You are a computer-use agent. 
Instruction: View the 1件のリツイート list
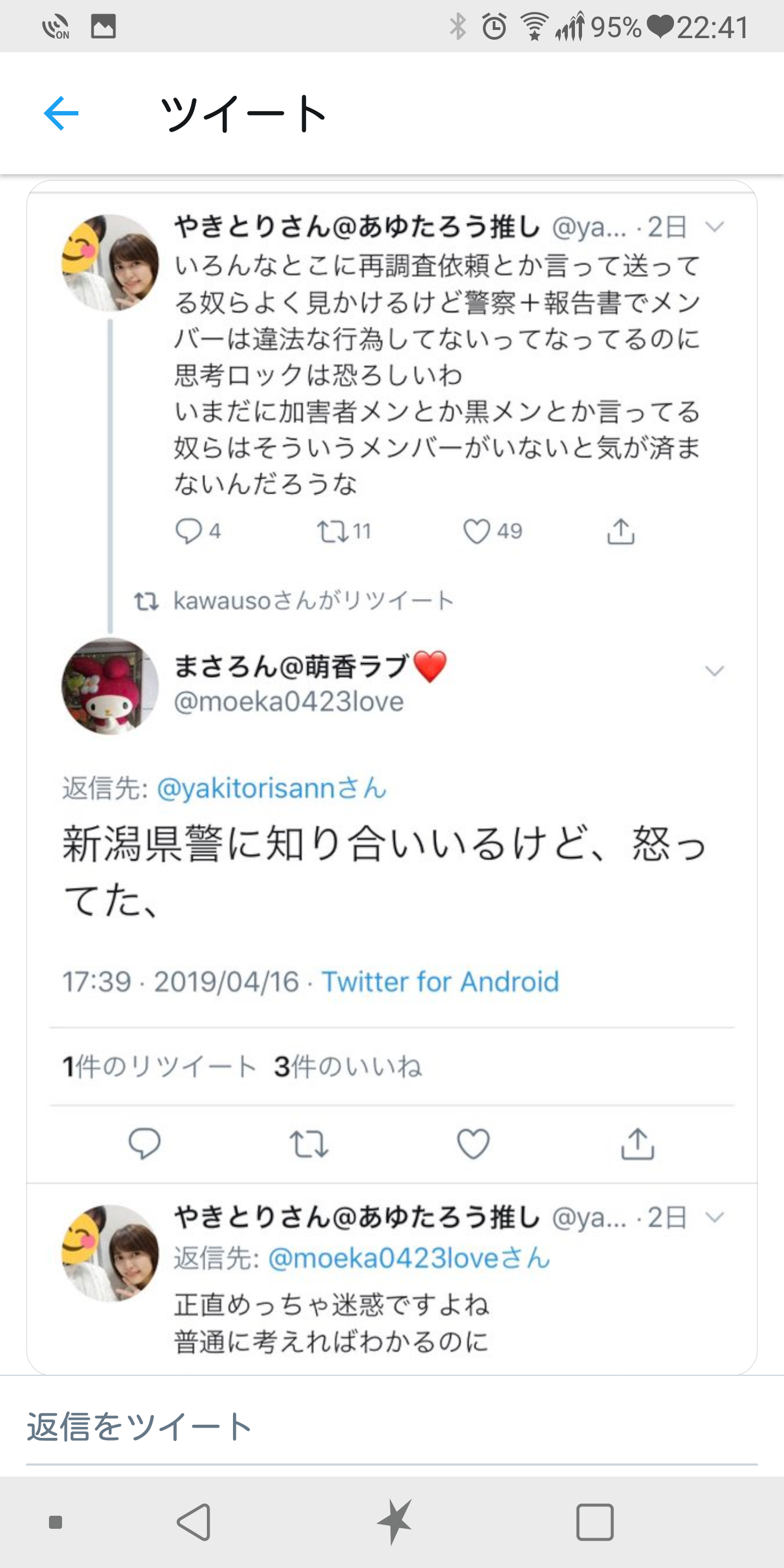pyautogui.click(x=160, y=1067)
